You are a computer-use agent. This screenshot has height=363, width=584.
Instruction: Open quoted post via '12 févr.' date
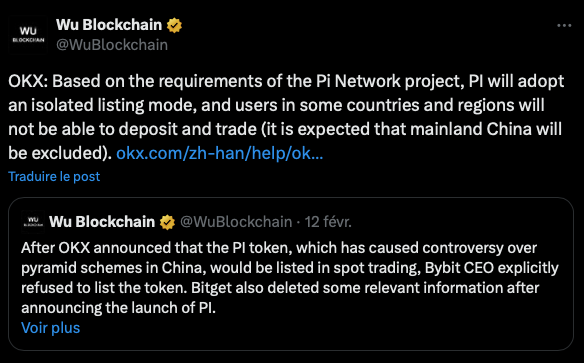(328, 222)
